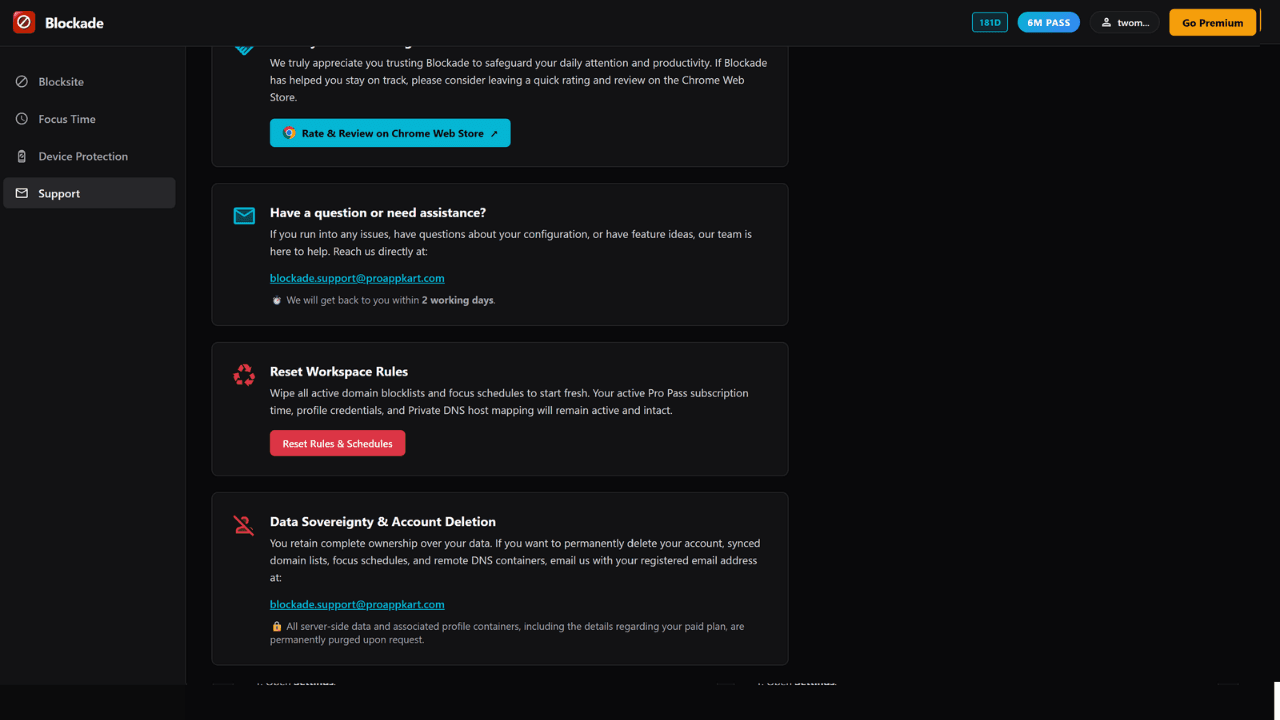Viewport: 1280px width, 720px height.
Task: Click the 'Have a question or need assistance?' heading
Action: (378, 213)
